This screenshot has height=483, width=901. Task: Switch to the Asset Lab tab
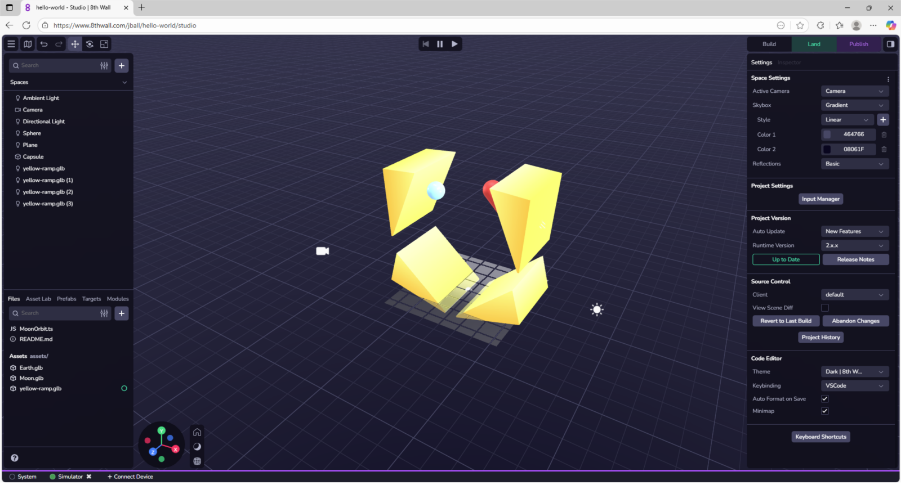[38, 298]
